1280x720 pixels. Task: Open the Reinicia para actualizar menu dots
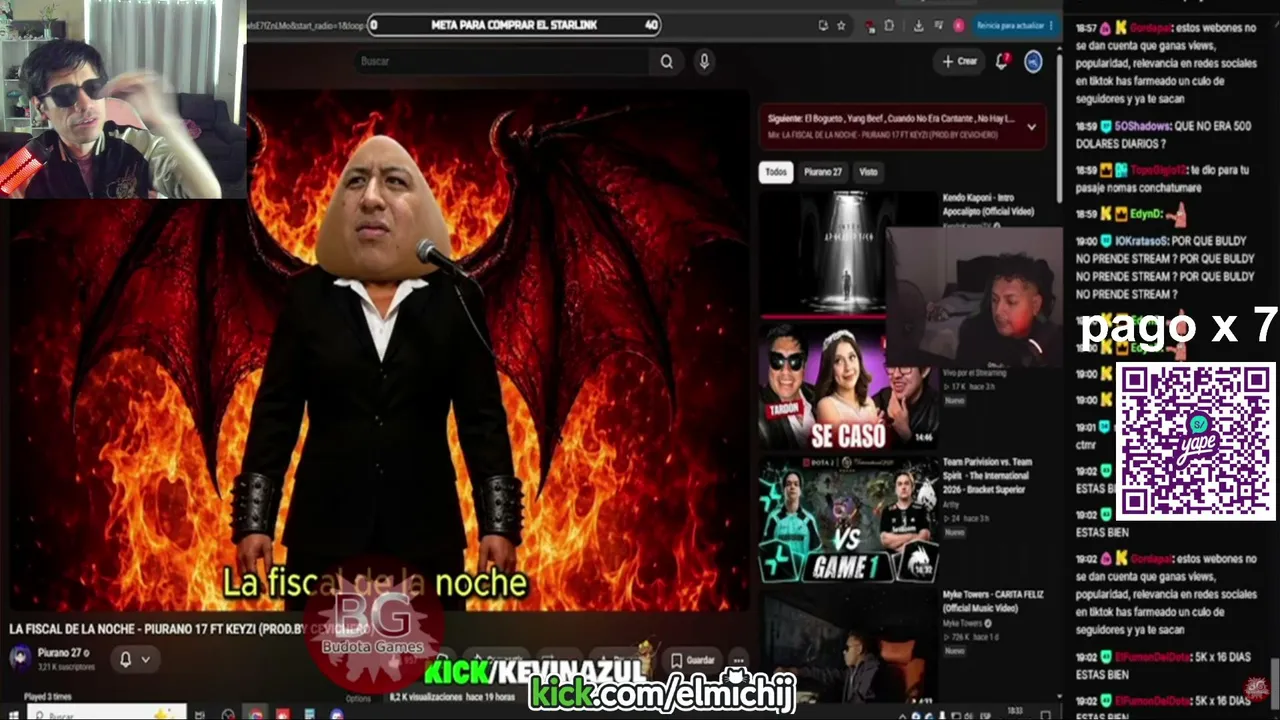1051,25
